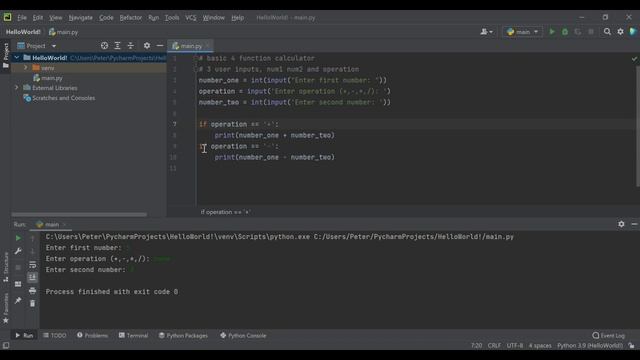Pin the Run tab
The width and height of the screenshot is (640, 360).
pos(18,300)
